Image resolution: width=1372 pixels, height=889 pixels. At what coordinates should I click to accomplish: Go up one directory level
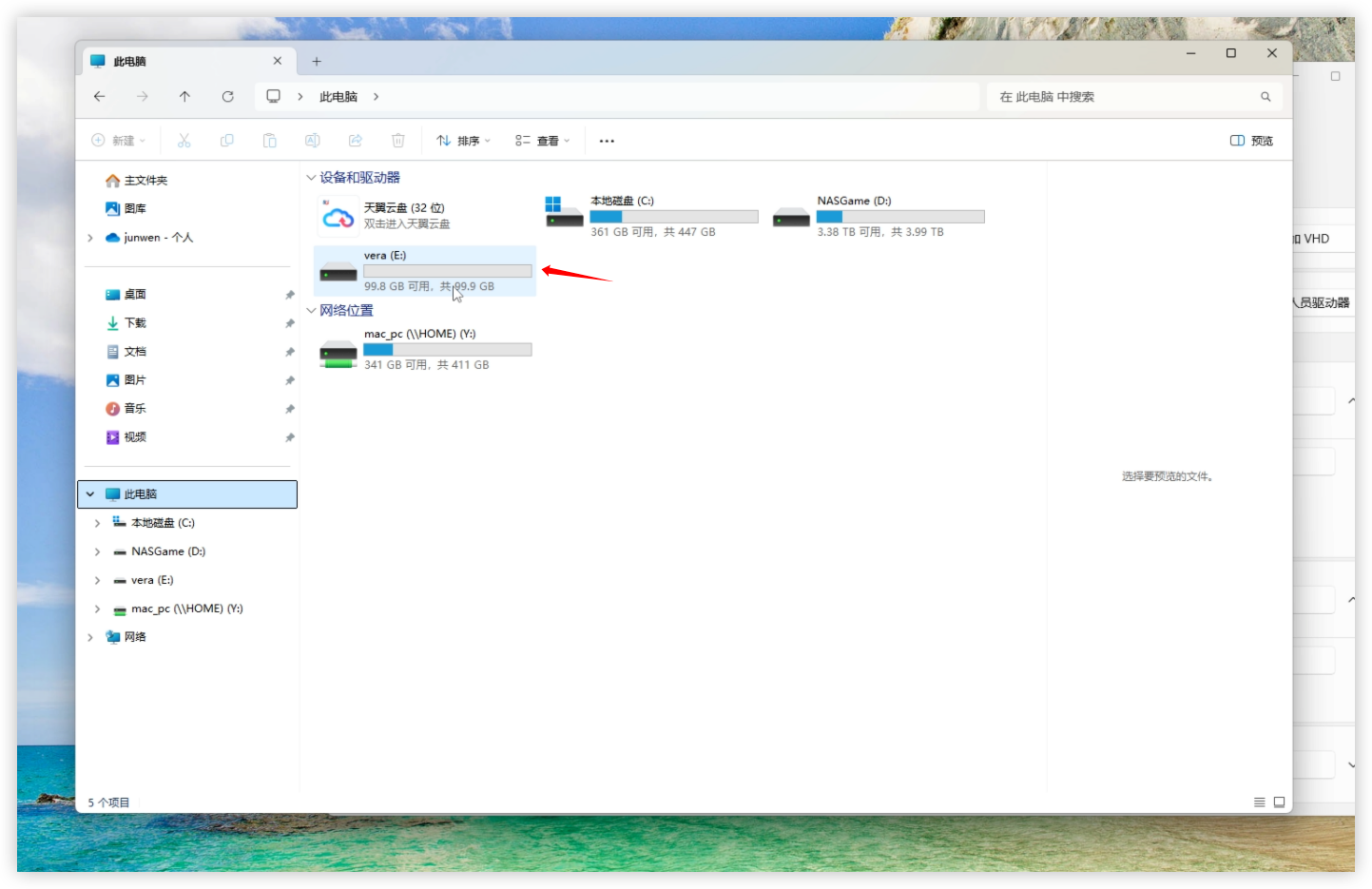coord(184,97)
